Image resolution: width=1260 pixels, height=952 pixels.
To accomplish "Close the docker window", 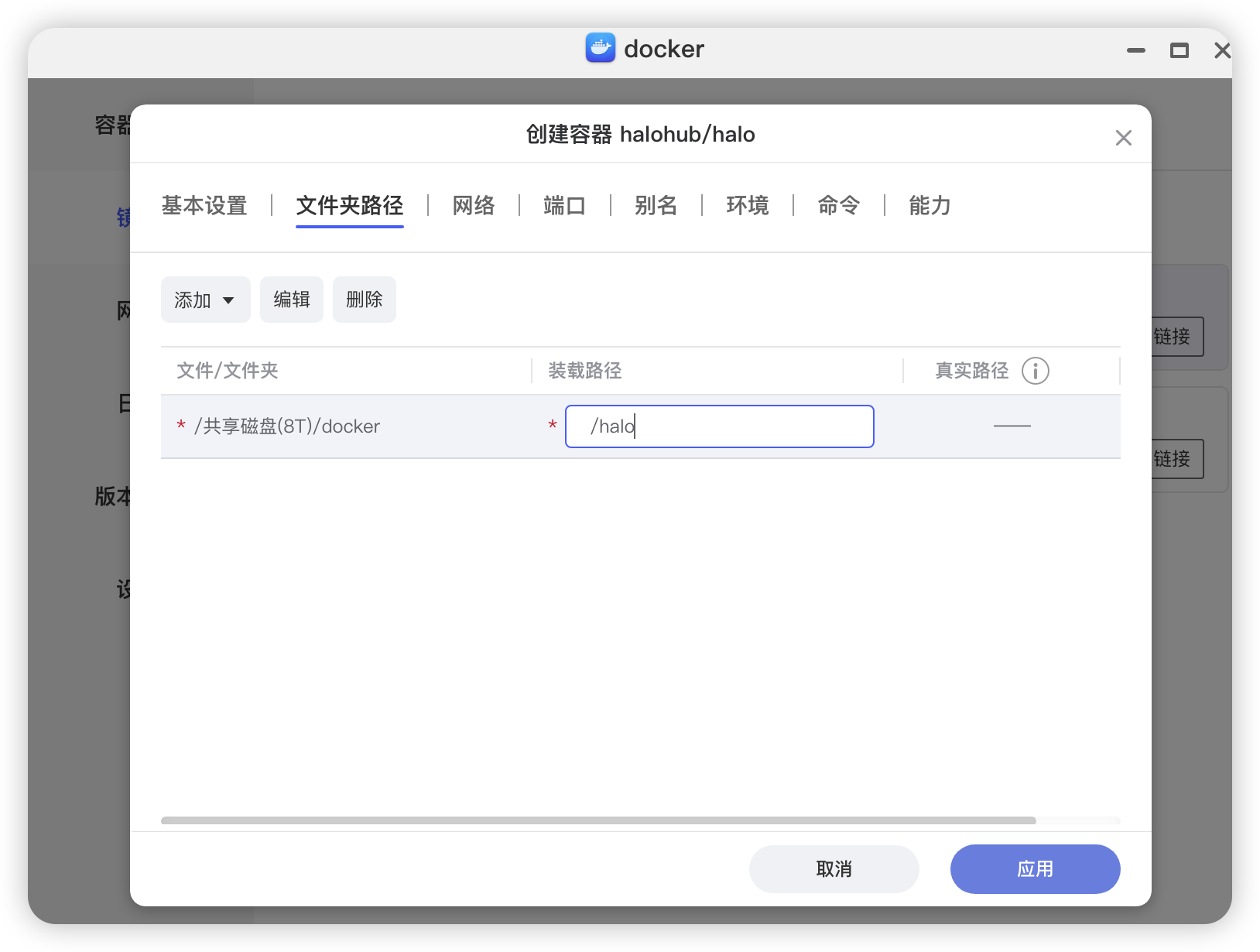I will (x=1222, y=50).
